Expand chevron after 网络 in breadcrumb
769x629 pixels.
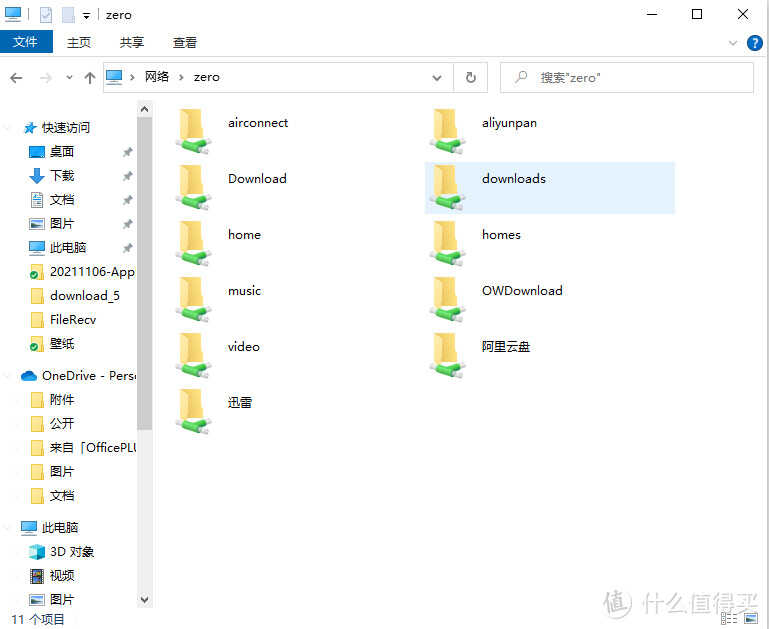(x=181, y=77)
